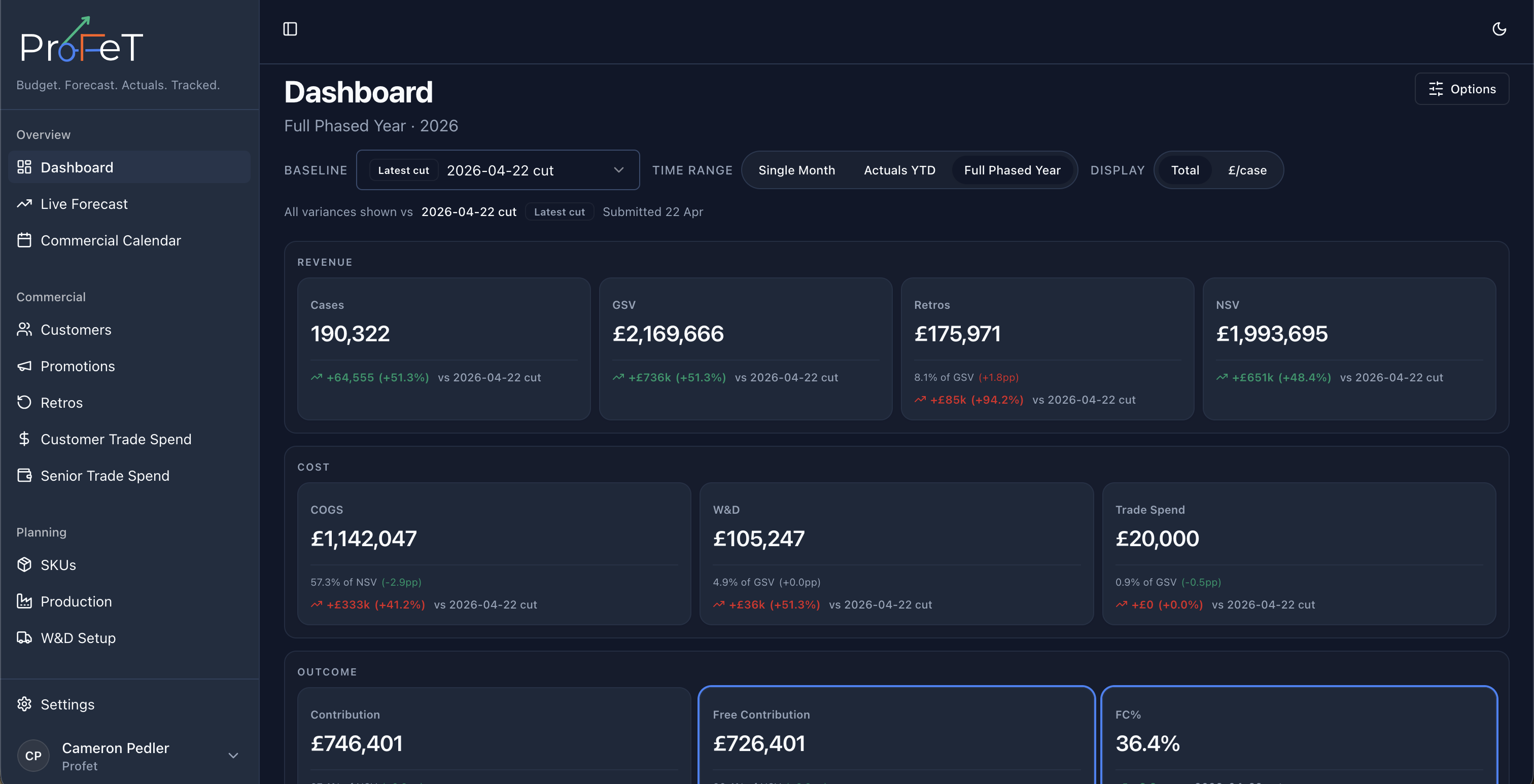Image resolution: width=1534 pixels, height=784 pixels.
Task: Toggle dark mode moon icon
Action: tap(1499, 28)
